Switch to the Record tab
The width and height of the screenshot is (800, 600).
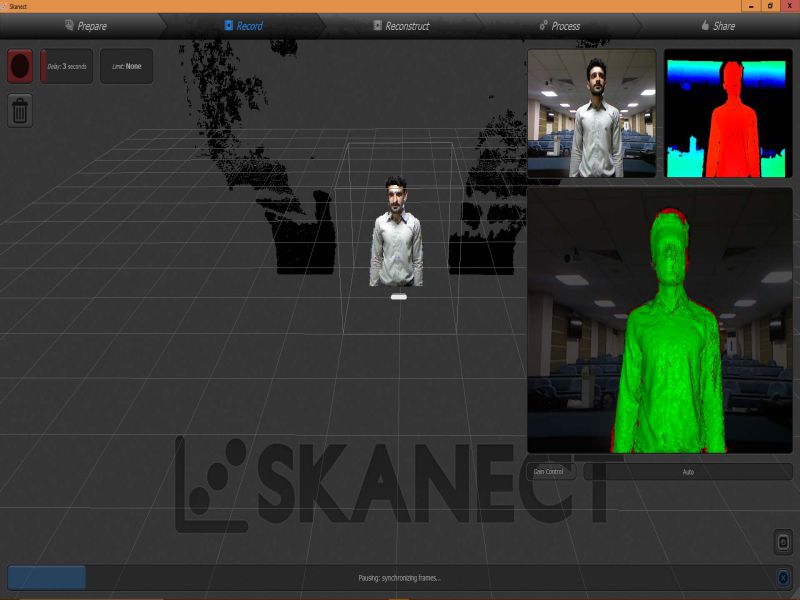244,26
